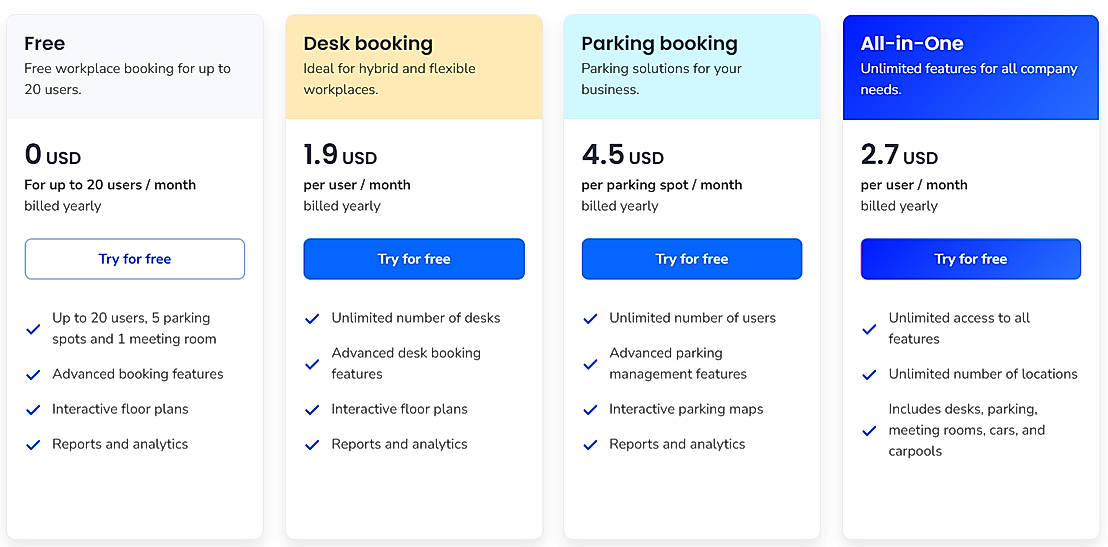Click checkmark beside Unlimited number of locations
The height and width of the screenshot is (547, 1108).
point(869,375)
